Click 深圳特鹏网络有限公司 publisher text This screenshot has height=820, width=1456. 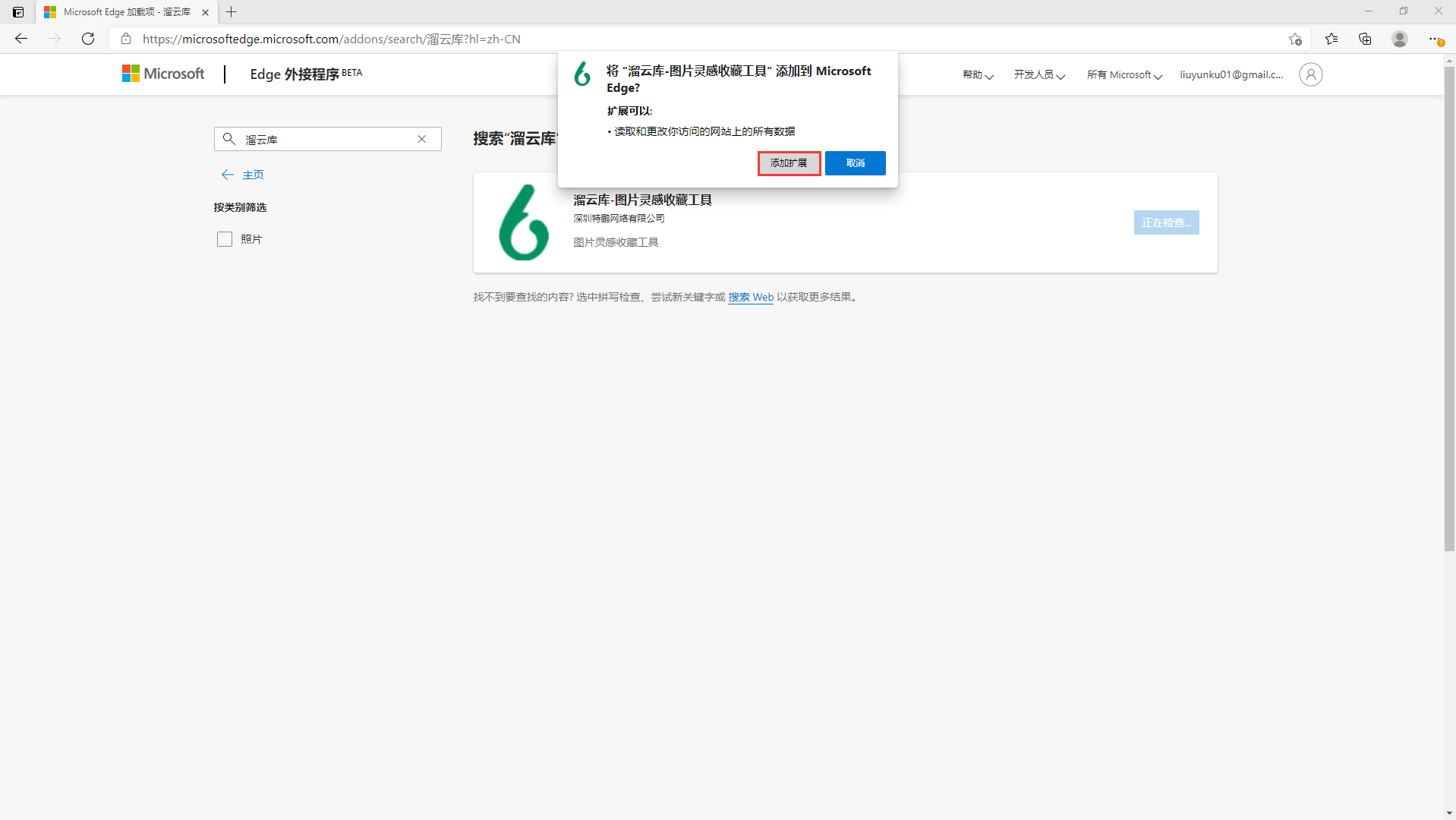tap(619, 219)
